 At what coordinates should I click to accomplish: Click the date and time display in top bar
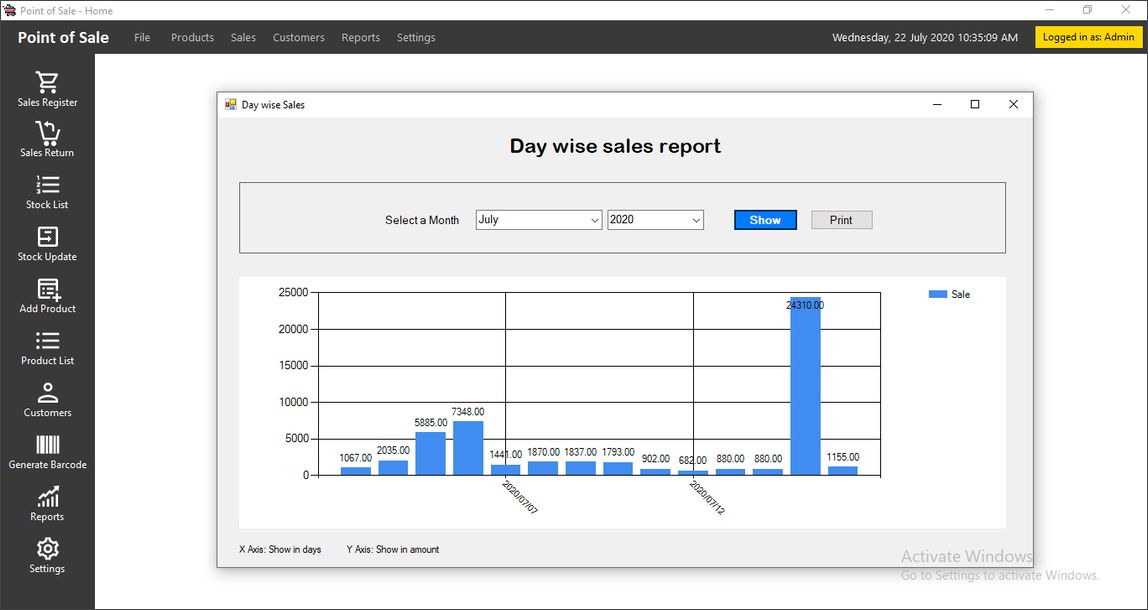pos(925,37)
